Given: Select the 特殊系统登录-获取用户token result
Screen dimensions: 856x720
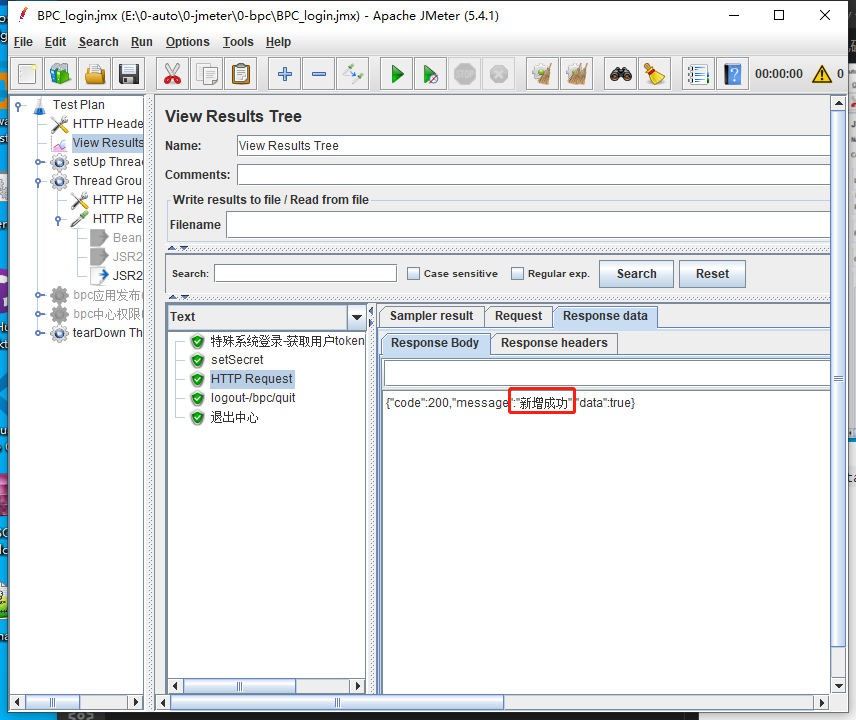Looking at the screenshot, I should (x=287, y=341).
